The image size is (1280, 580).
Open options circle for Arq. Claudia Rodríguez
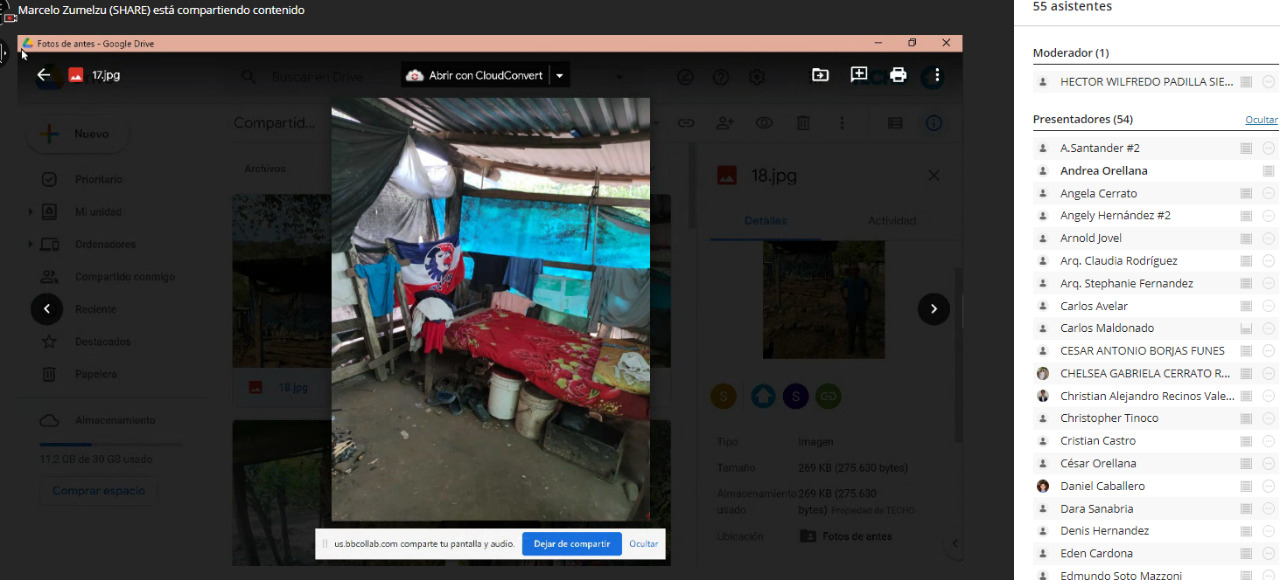(1268, 261)
